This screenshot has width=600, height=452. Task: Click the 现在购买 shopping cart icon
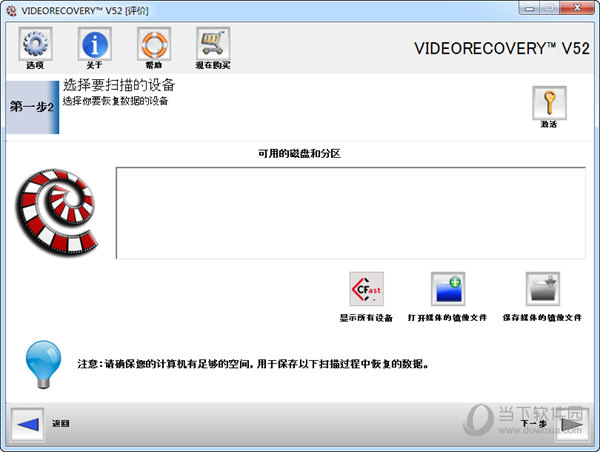pos(213,44)
